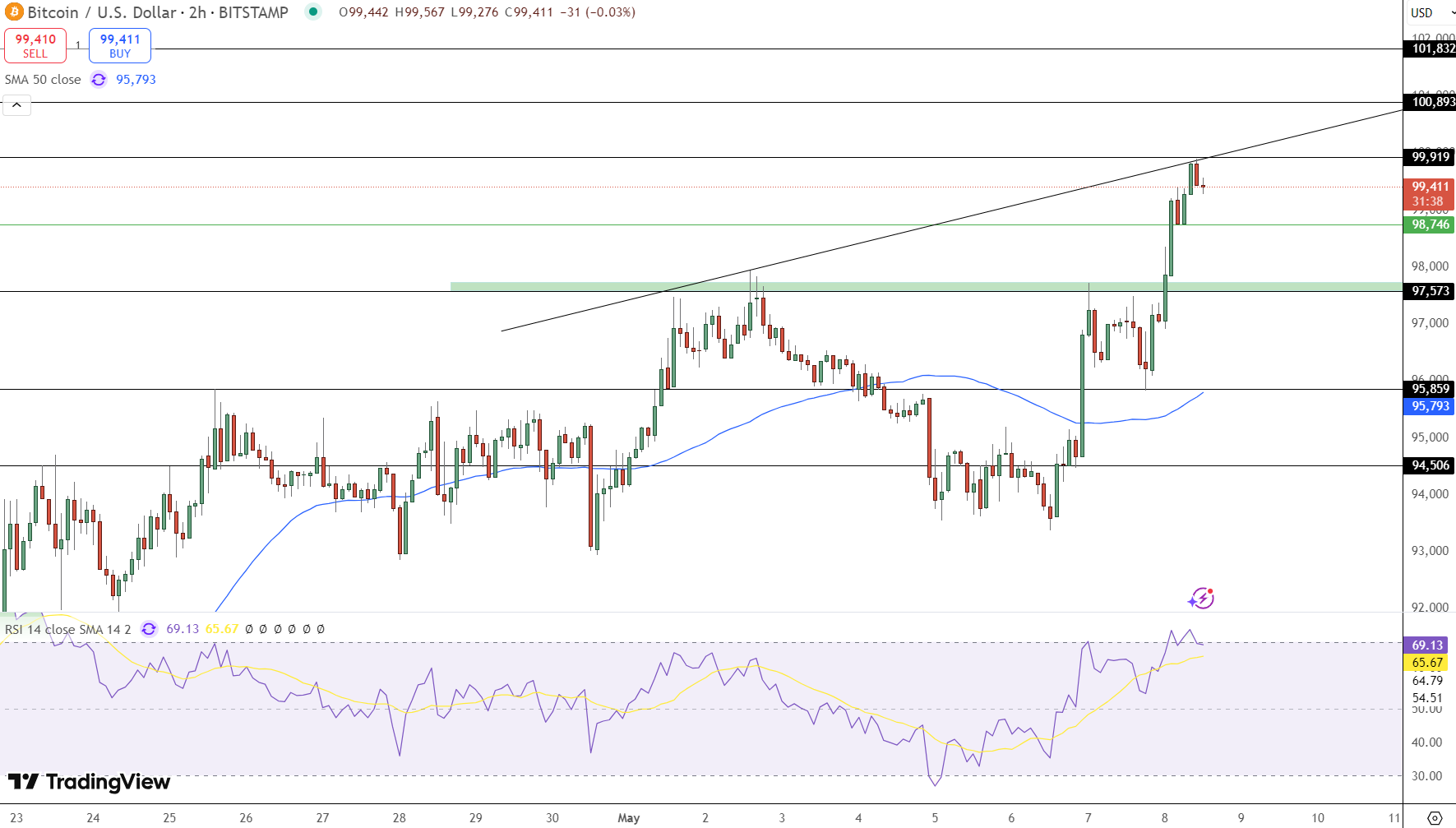Click the 97,573 price level label

[1429, 291]
